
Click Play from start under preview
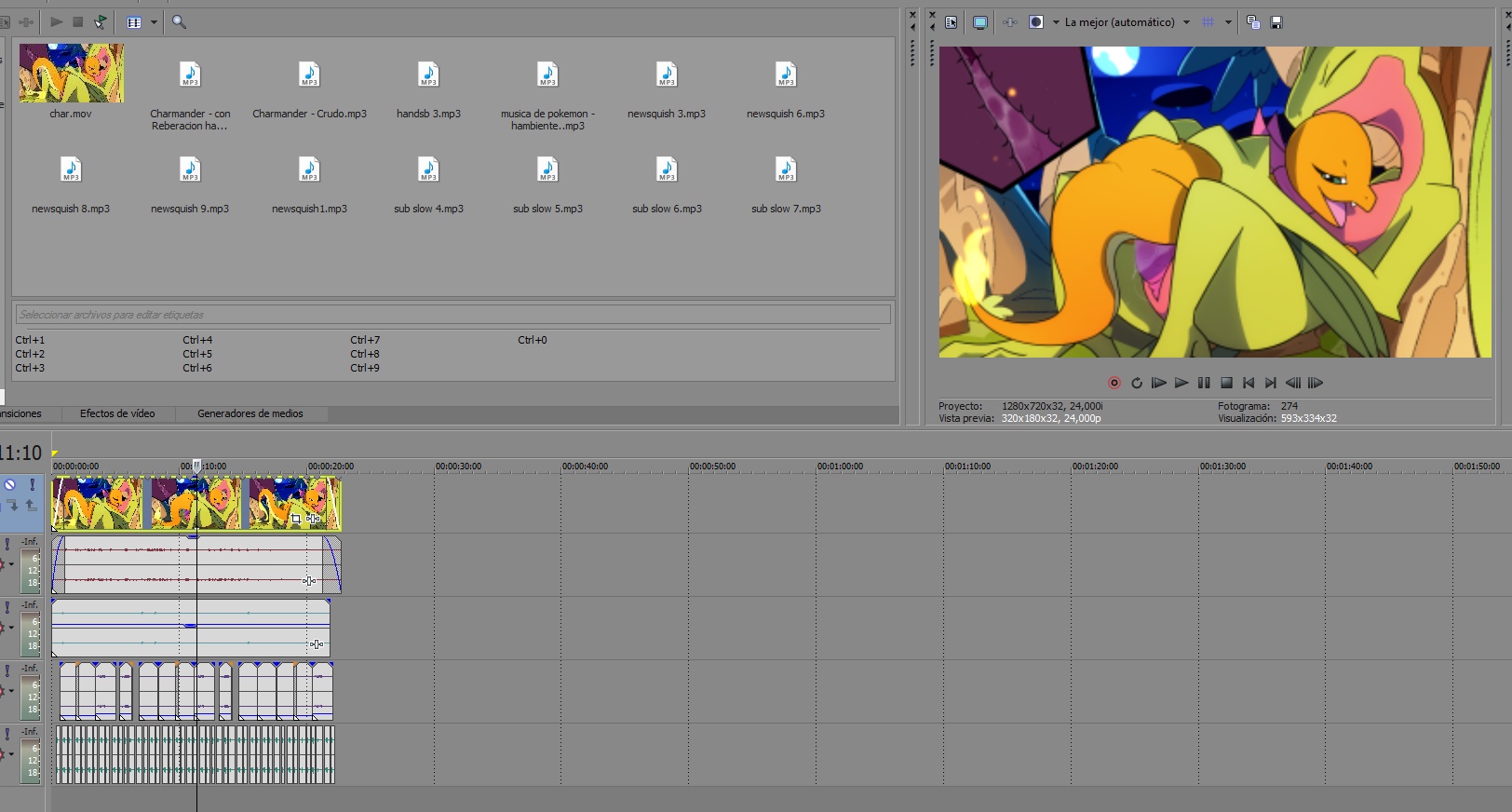click(1159, 383)
